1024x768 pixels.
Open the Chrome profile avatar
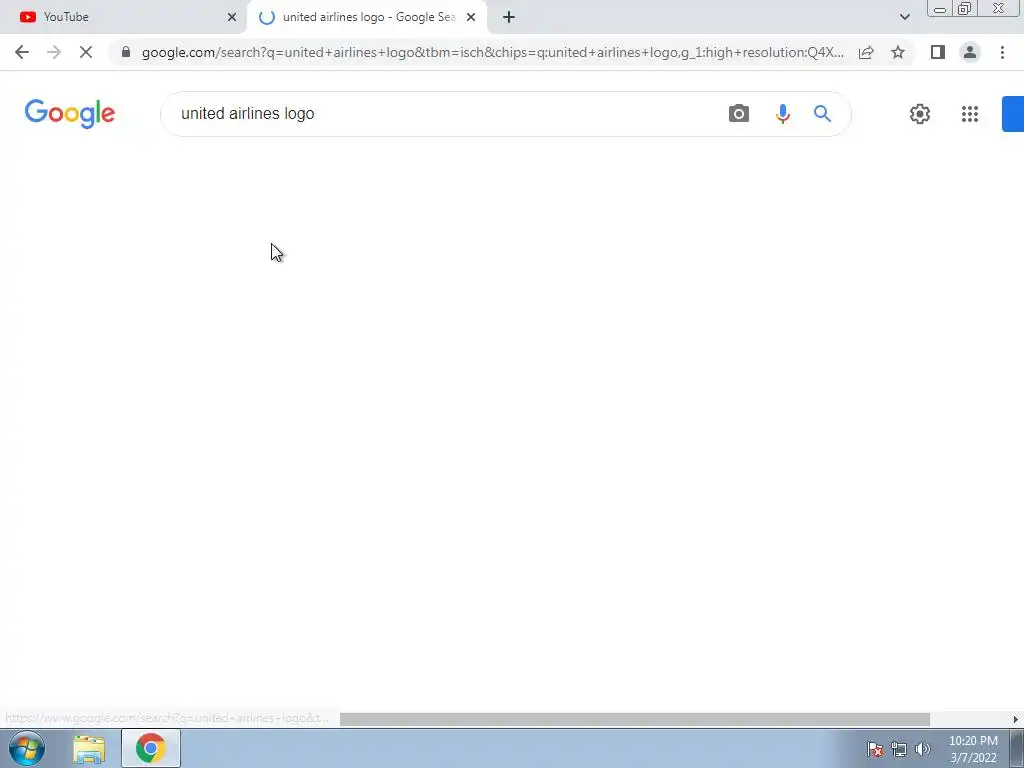(x=970, y=52)
